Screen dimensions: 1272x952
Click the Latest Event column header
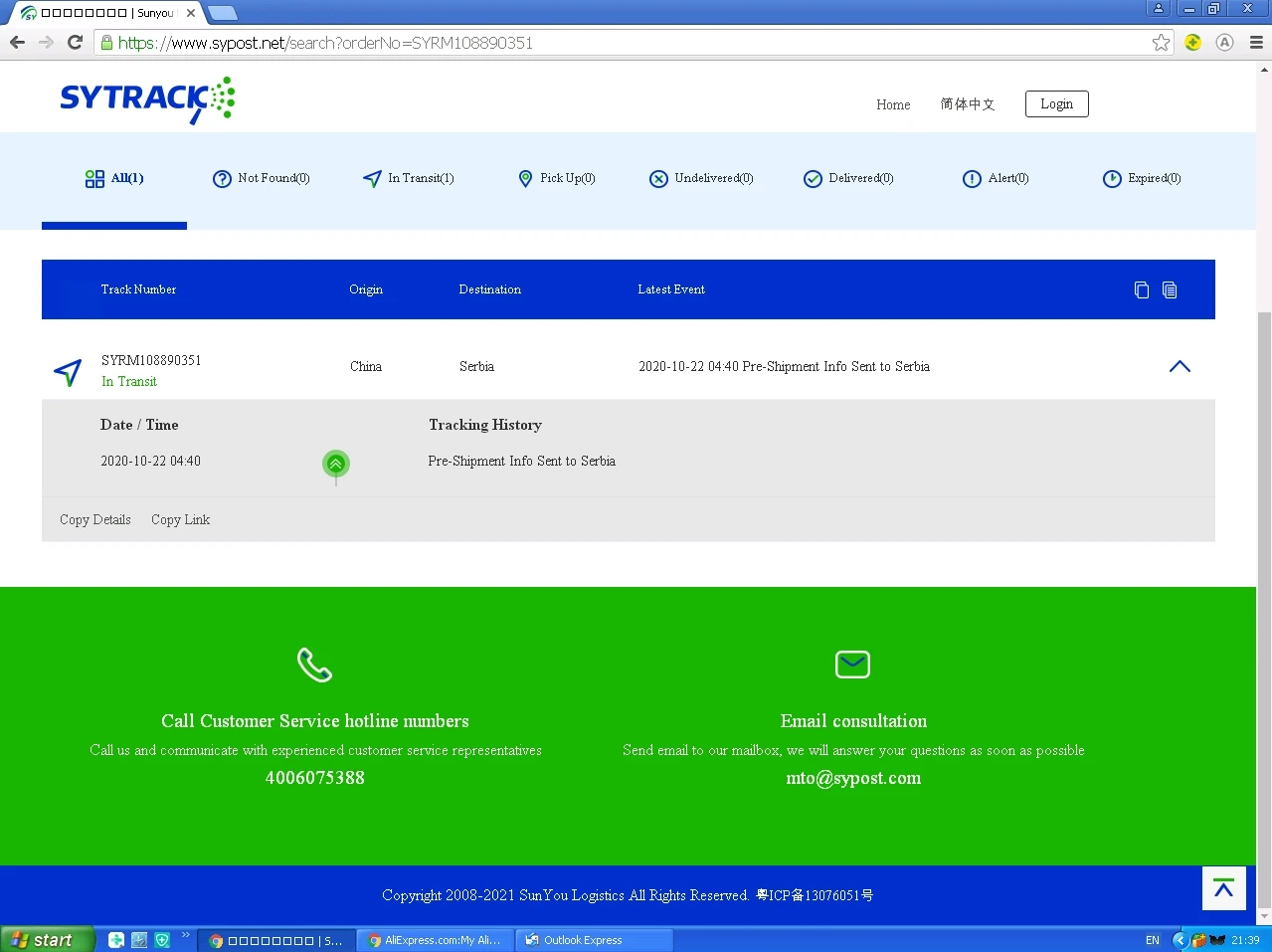coord(671,289)
